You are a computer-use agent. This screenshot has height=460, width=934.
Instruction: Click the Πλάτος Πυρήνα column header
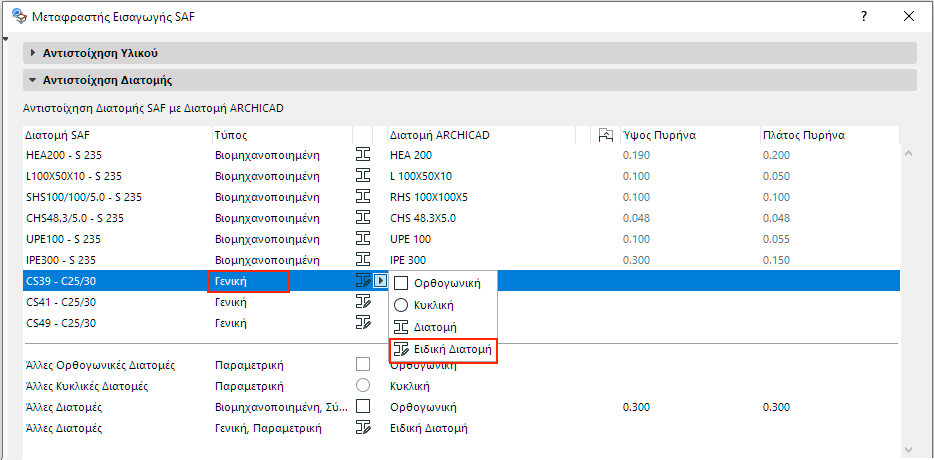(x=829, y=135)
